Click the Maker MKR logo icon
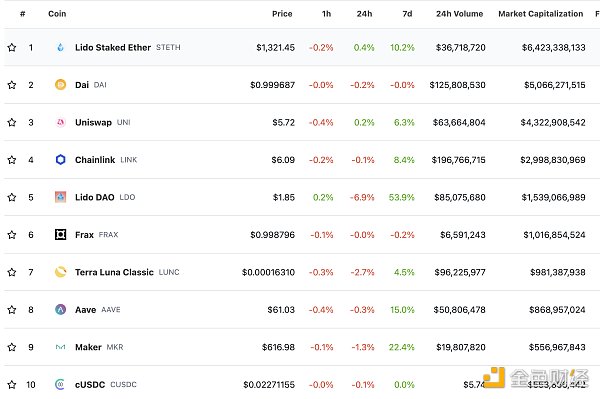 pyautogui.click(x=60, y=347)
